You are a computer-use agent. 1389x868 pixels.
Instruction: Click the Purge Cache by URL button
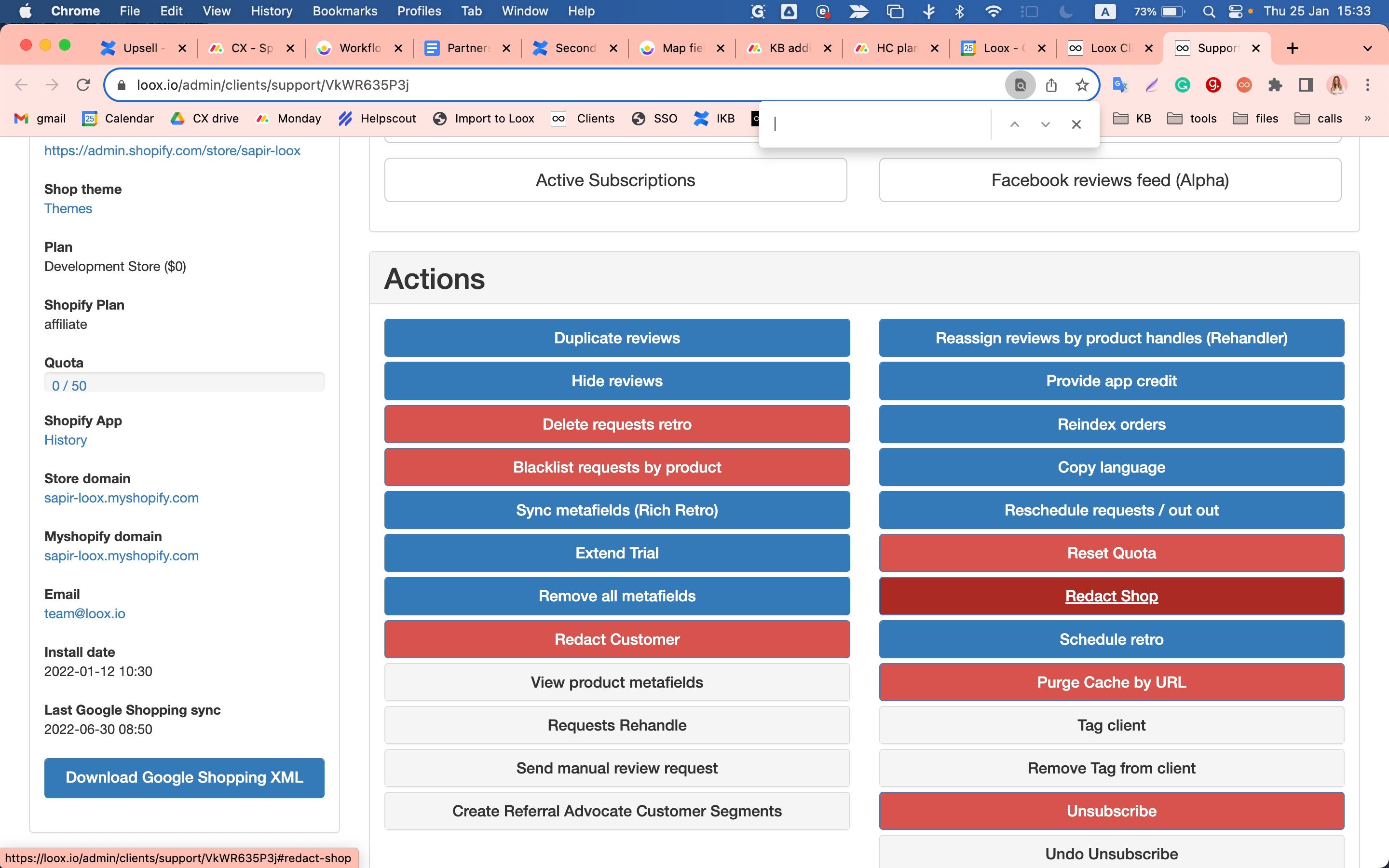(x=1111, y=682)
